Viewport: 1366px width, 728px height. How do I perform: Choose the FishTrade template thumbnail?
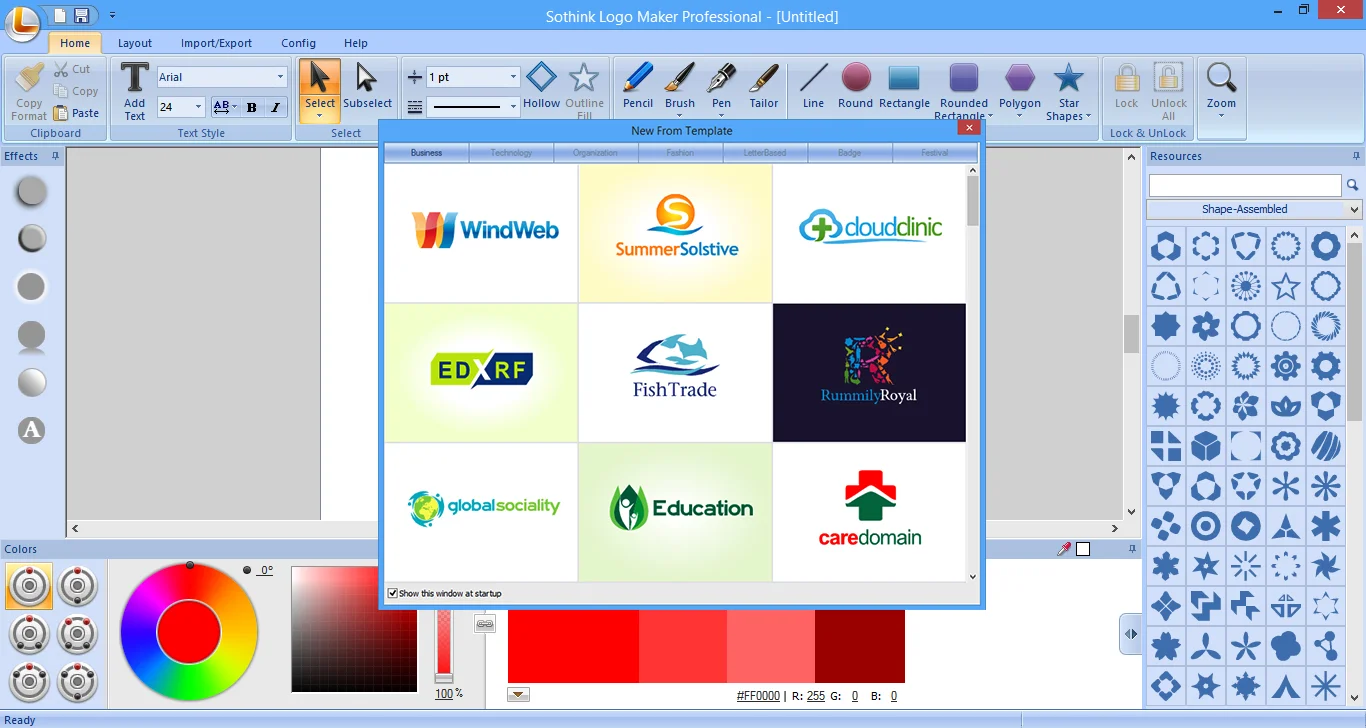(675, 373)
